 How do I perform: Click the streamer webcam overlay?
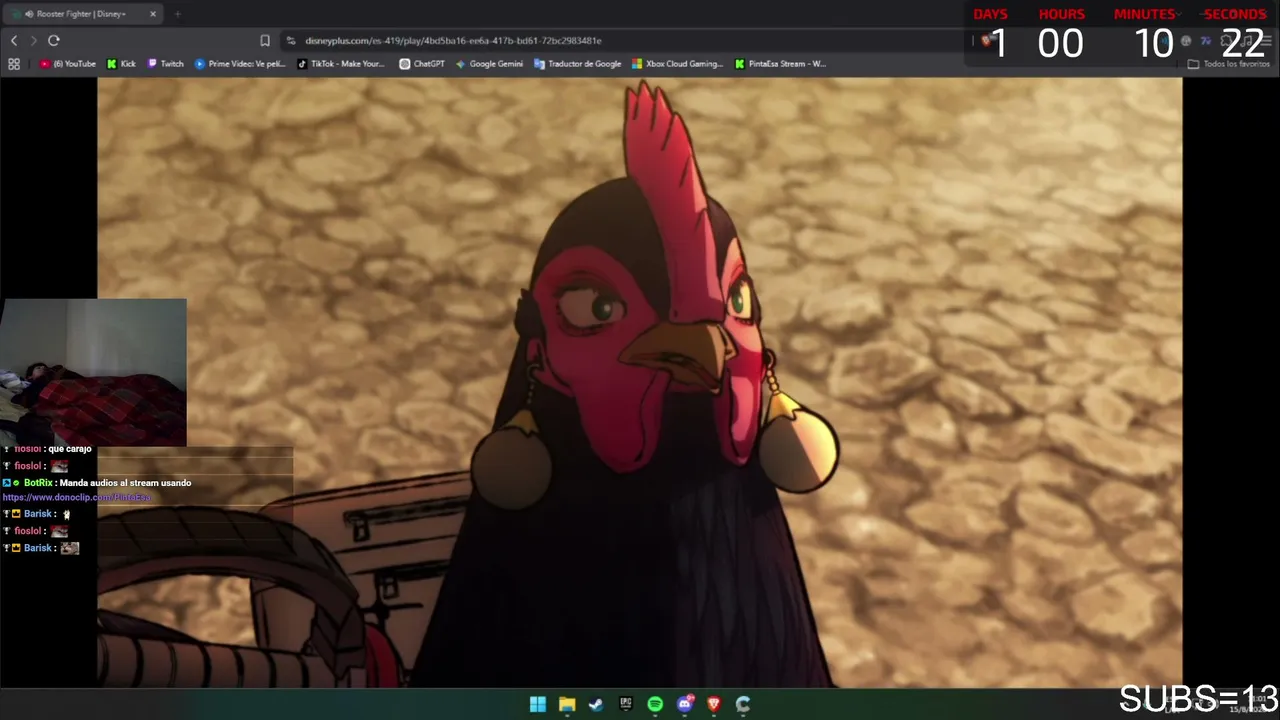(93, 371)
